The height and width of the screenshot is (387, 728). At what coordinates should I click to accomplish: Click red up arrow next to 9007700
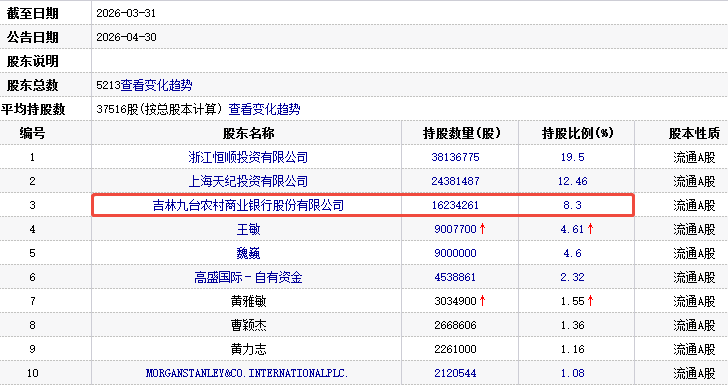482,229
